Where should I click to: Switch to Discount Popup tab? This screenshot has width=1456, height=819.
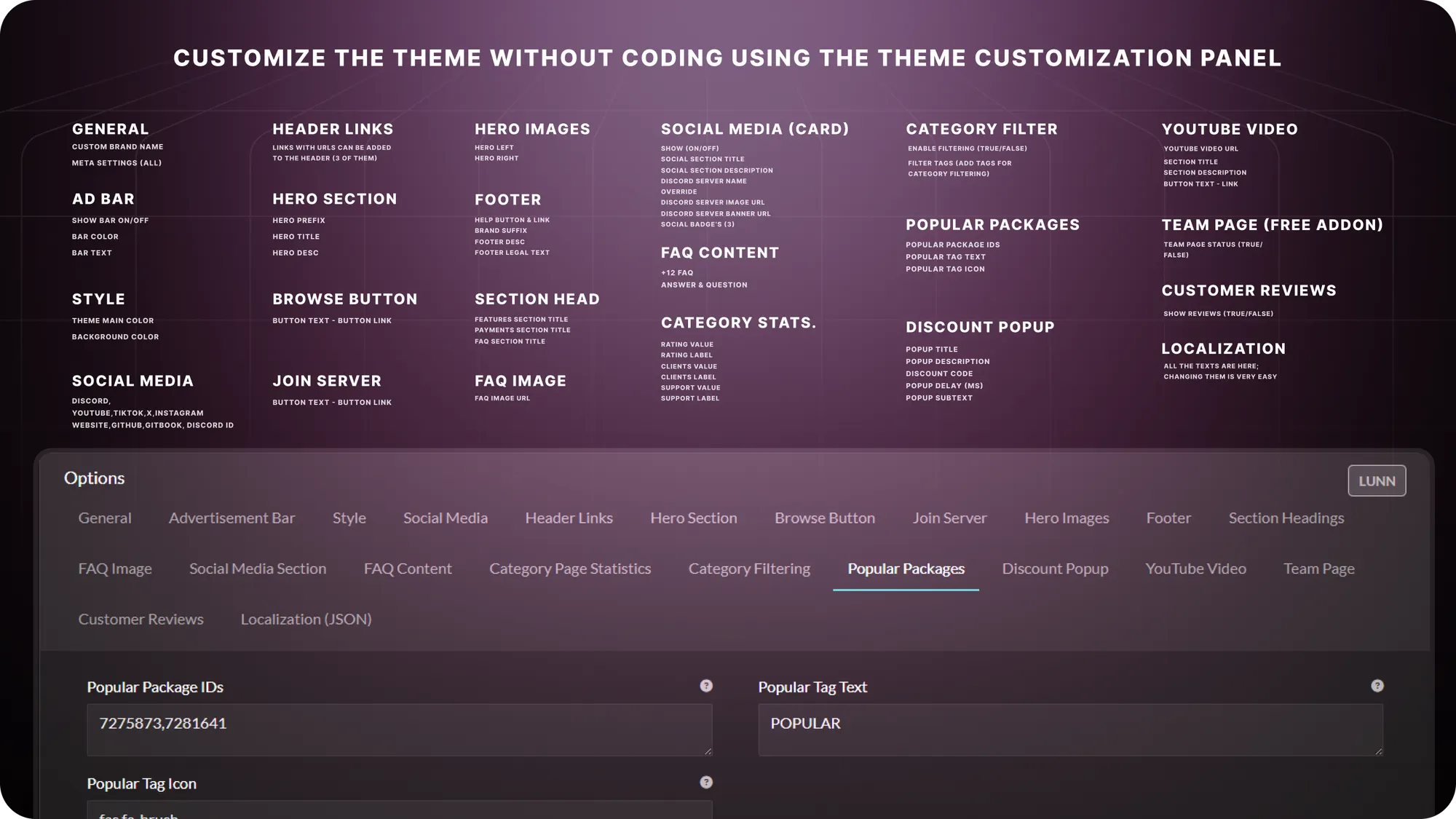(x=1055, y=569)
